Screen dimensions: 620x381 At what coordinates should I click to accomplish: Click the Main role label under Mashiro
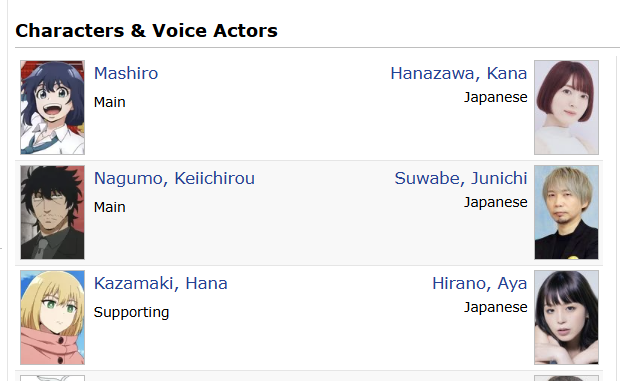pyautogui.click(x=110, y=102)
